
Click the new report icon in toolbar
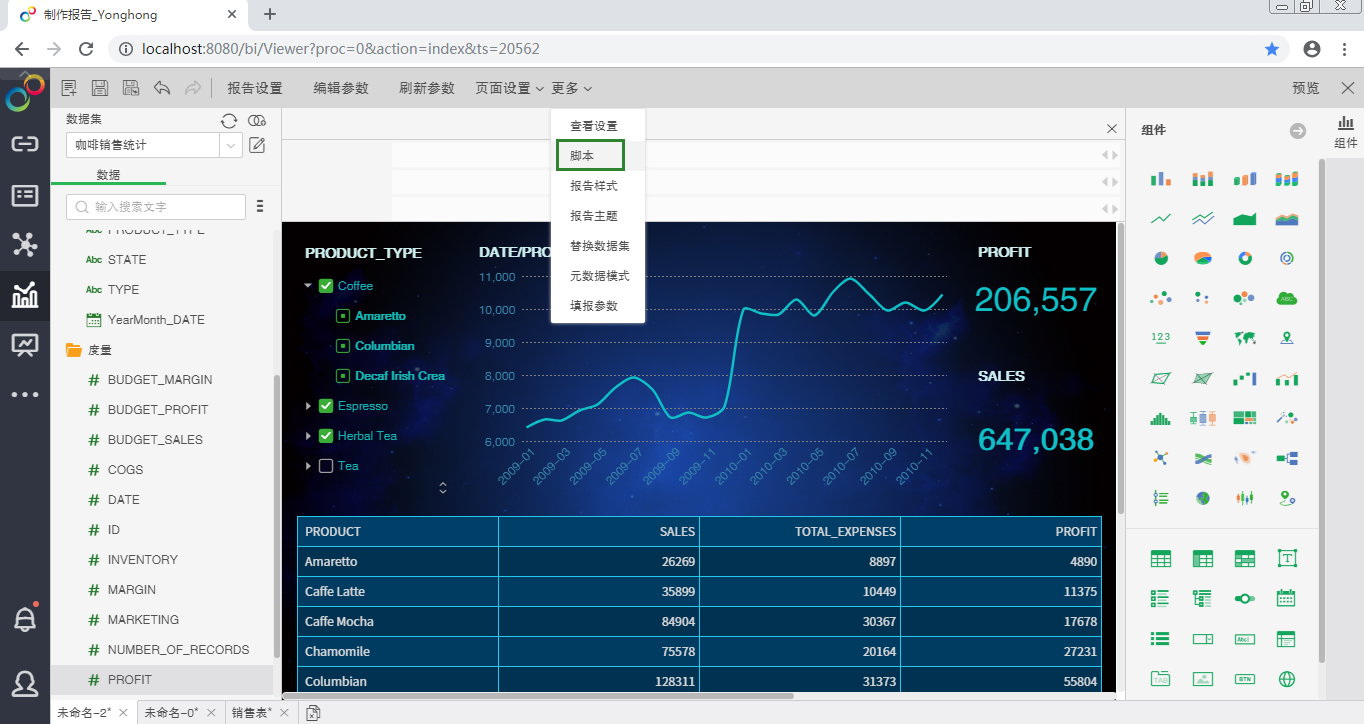[x=69, y=88]
